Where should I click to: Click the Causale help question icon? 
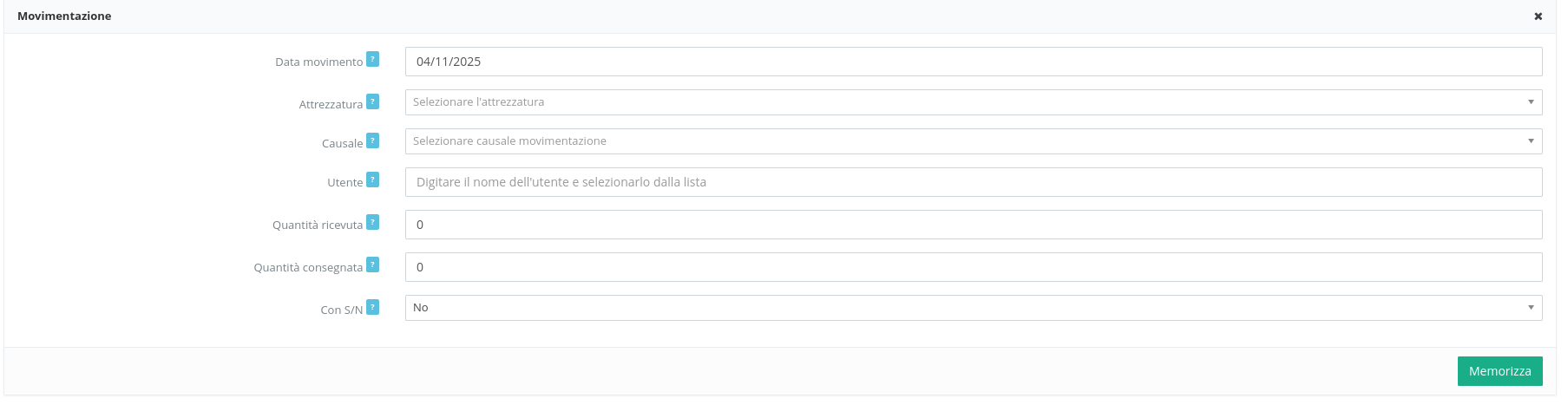[372, 140]
